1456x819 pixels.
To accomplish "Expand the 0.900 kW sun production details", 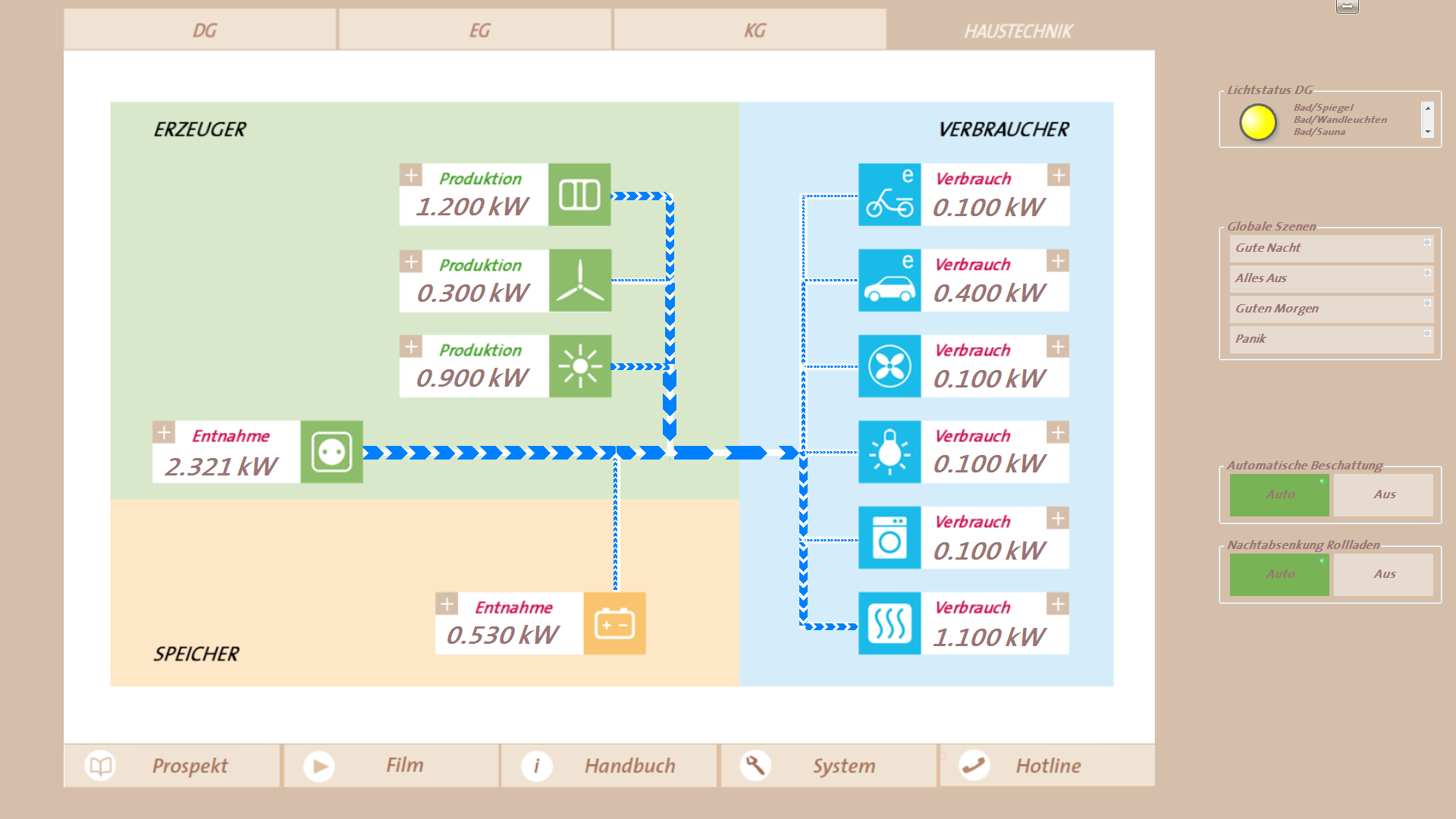I will pyautogui.click(x=411, y=347).
